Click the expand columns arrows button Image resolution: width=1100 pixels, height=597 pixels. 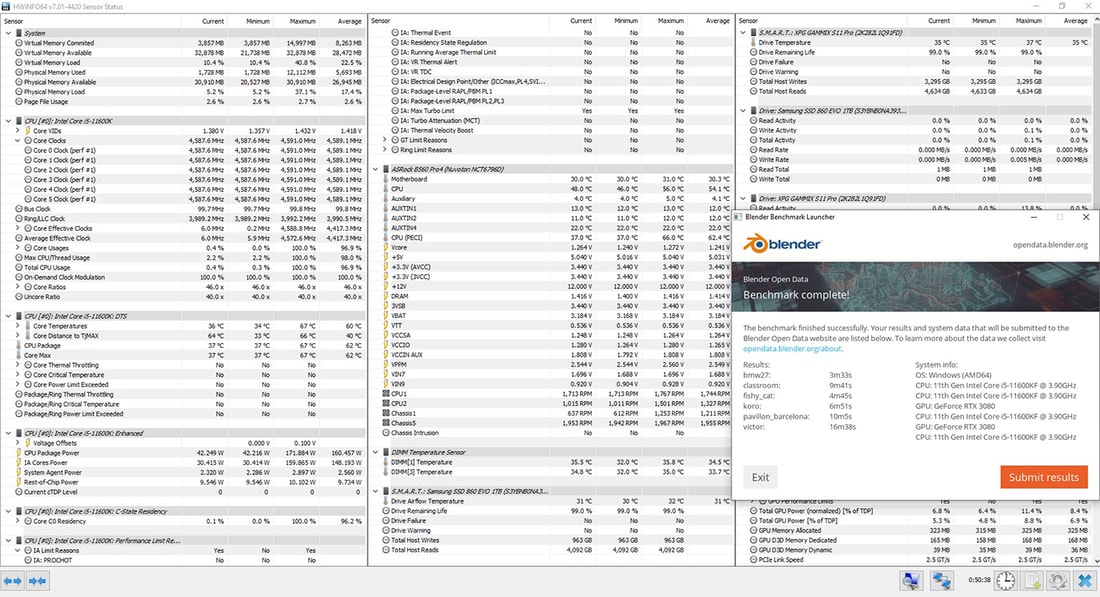13,581
